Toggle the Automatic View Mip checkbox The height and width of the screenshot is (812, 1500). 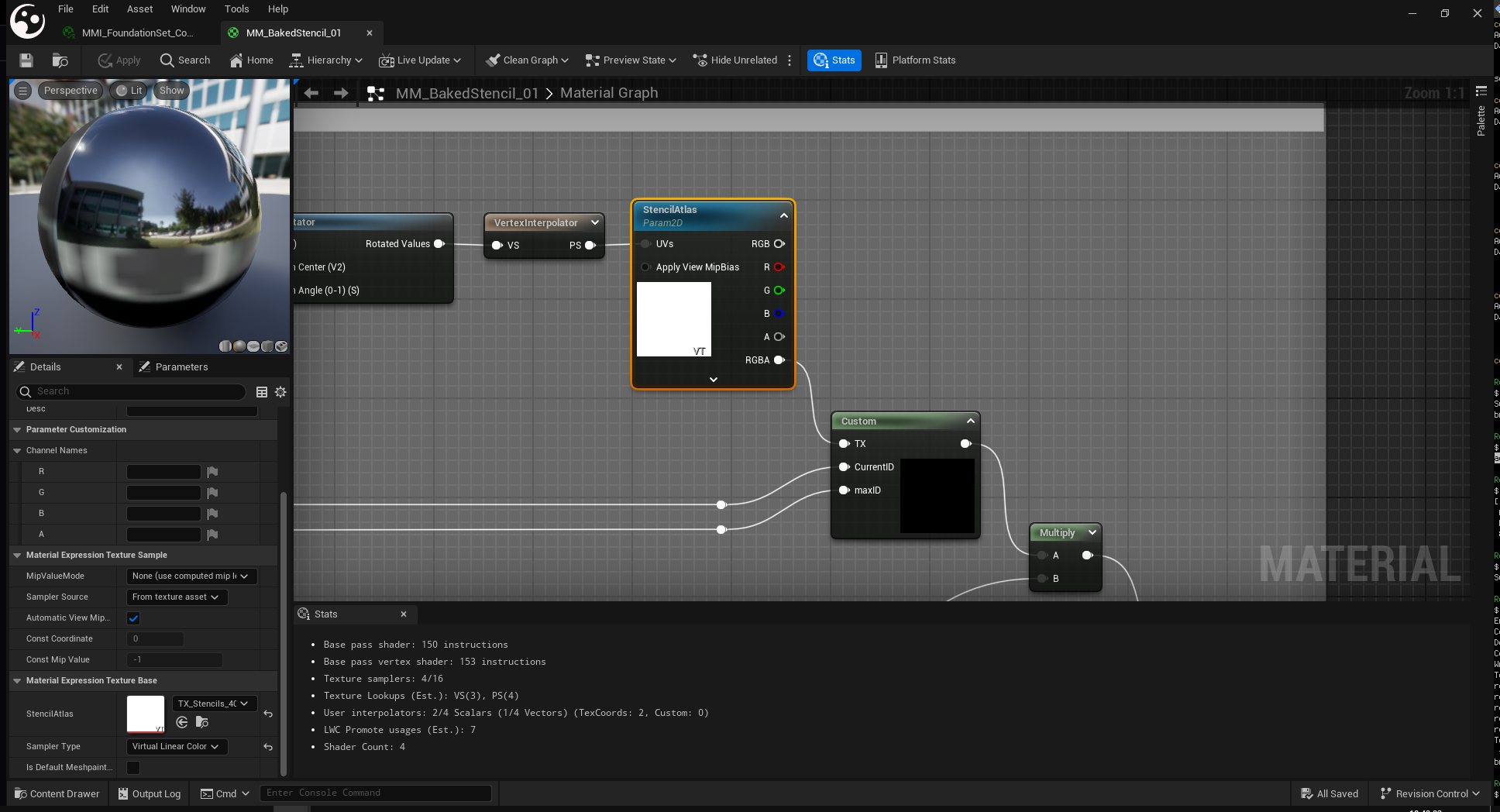(133, 618)
